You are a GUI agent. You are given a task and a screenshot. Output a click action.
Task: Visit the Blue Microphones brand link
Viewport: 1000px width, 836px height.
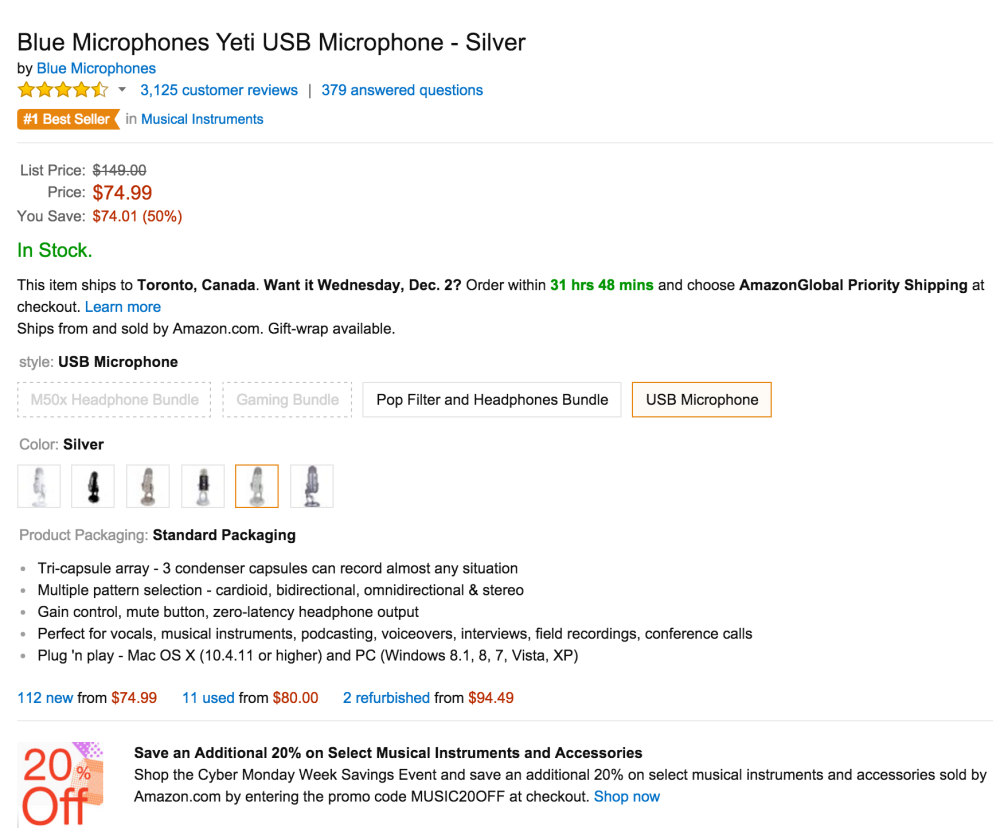(x=96, y=68)
